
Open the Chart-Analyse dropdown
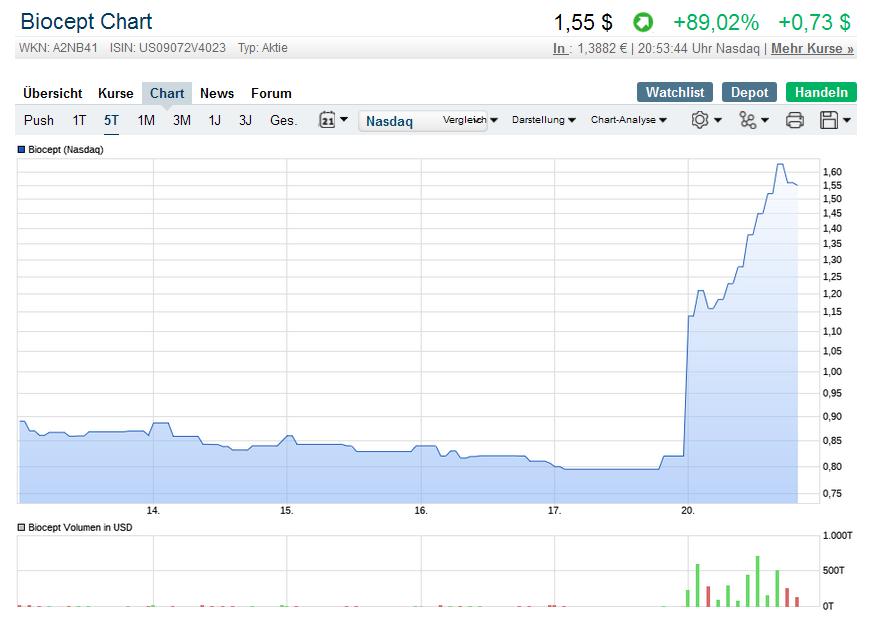[625, 120]
